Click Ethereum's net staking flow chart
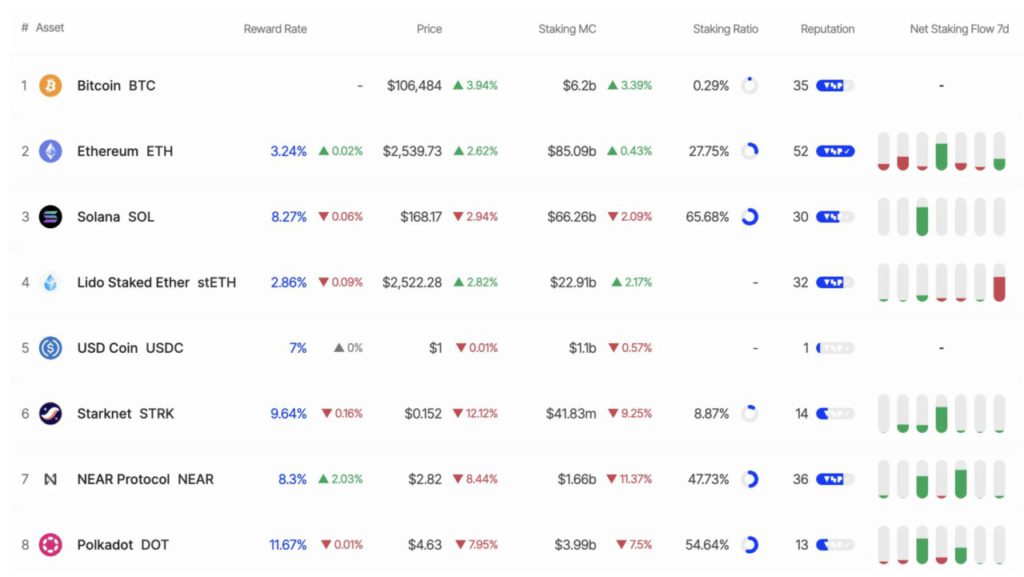Viewport: 1024px width, 577px height. point(941,151)
